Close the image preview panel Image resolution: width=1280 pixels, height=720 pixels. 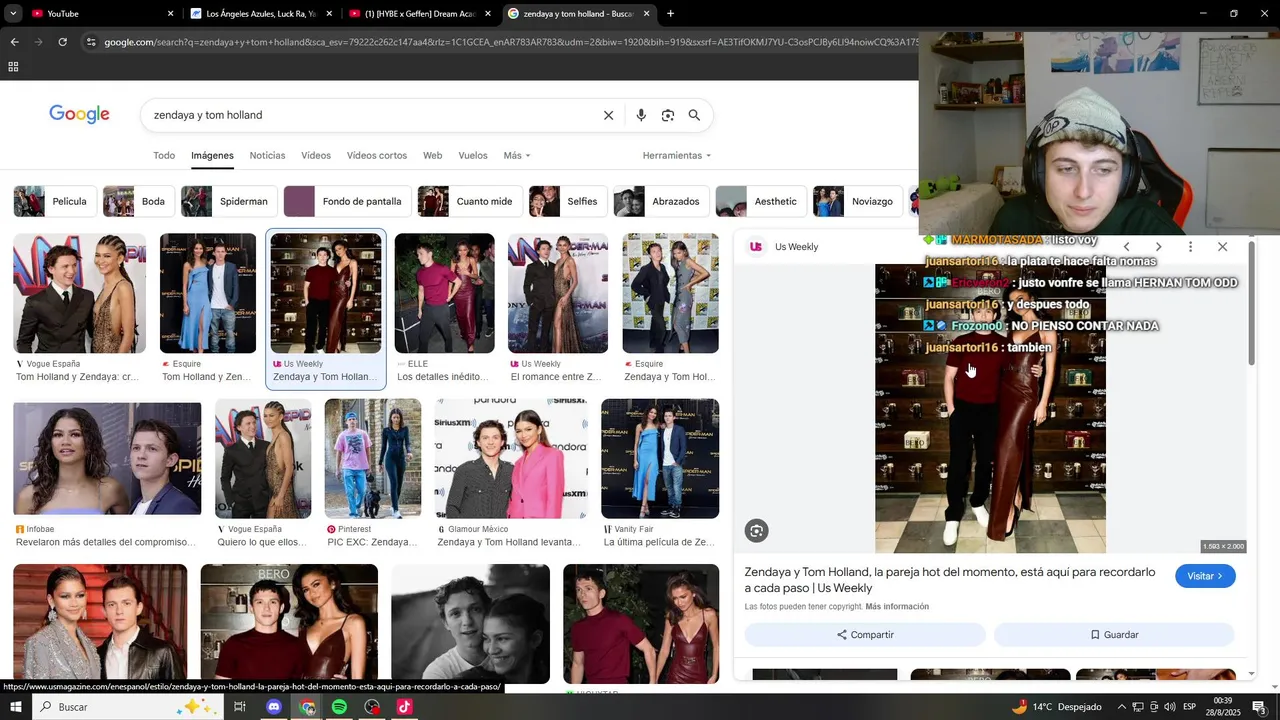point(1222,247)
